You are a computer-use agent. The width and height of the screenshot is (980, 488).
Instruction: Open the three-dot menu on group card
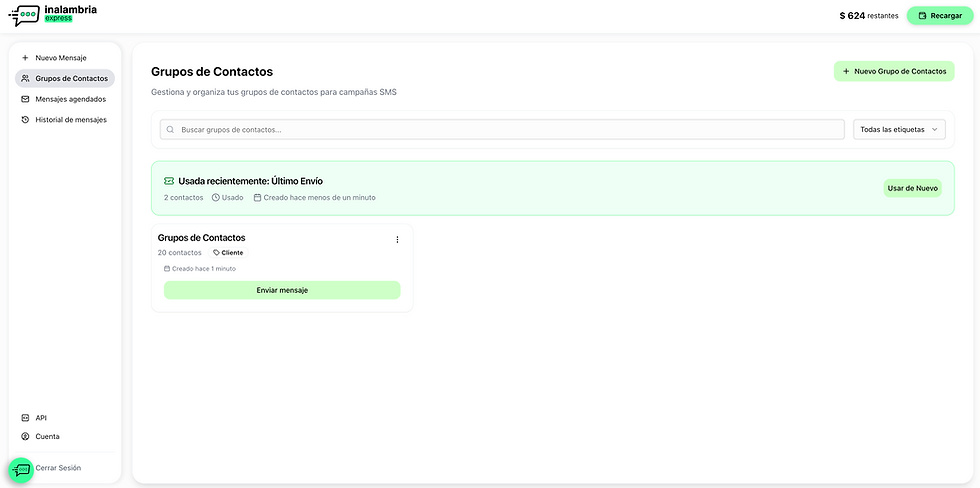(x=397, y=239)
